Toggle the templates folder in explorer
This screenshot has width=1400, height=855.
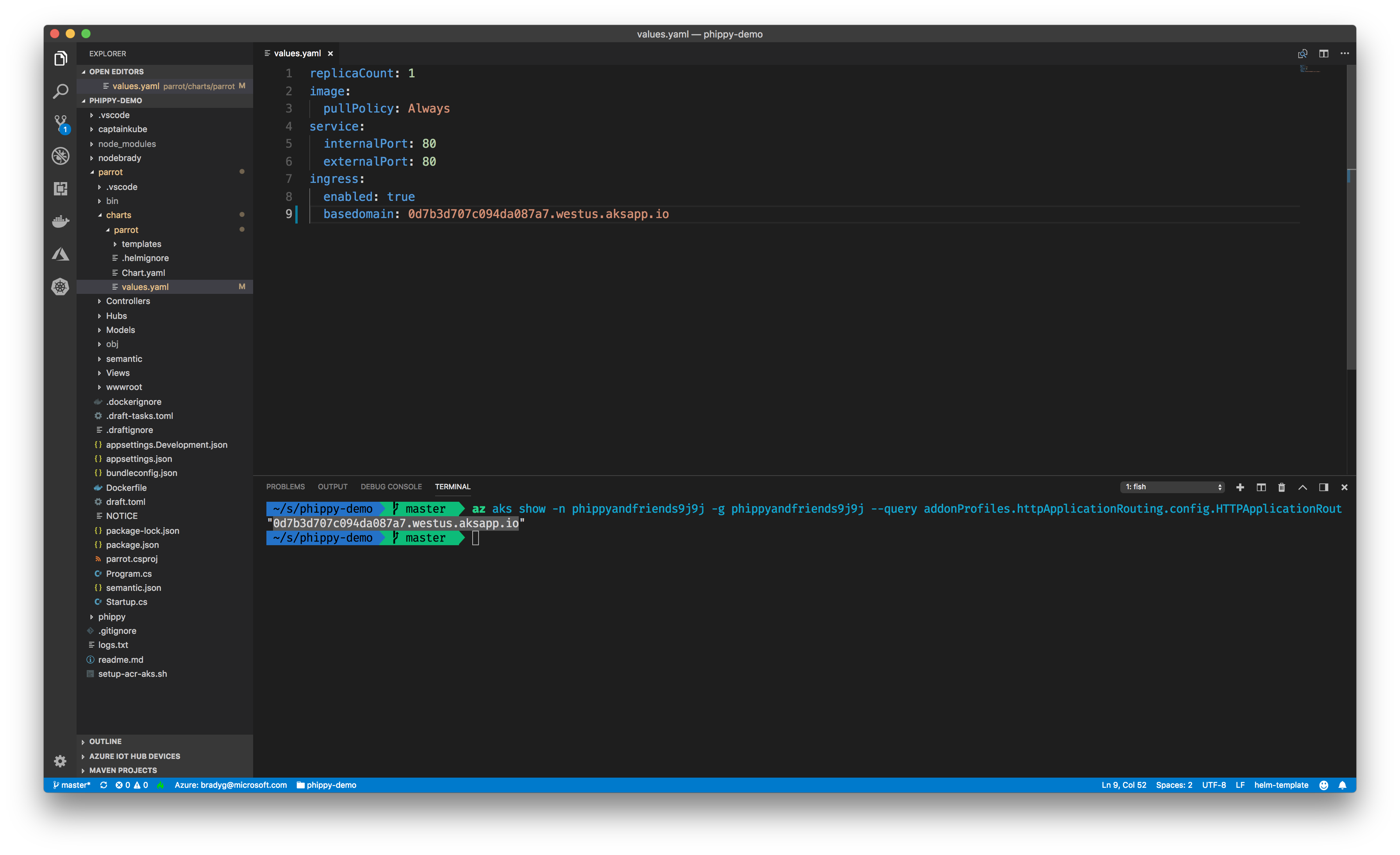pos(142,244)
